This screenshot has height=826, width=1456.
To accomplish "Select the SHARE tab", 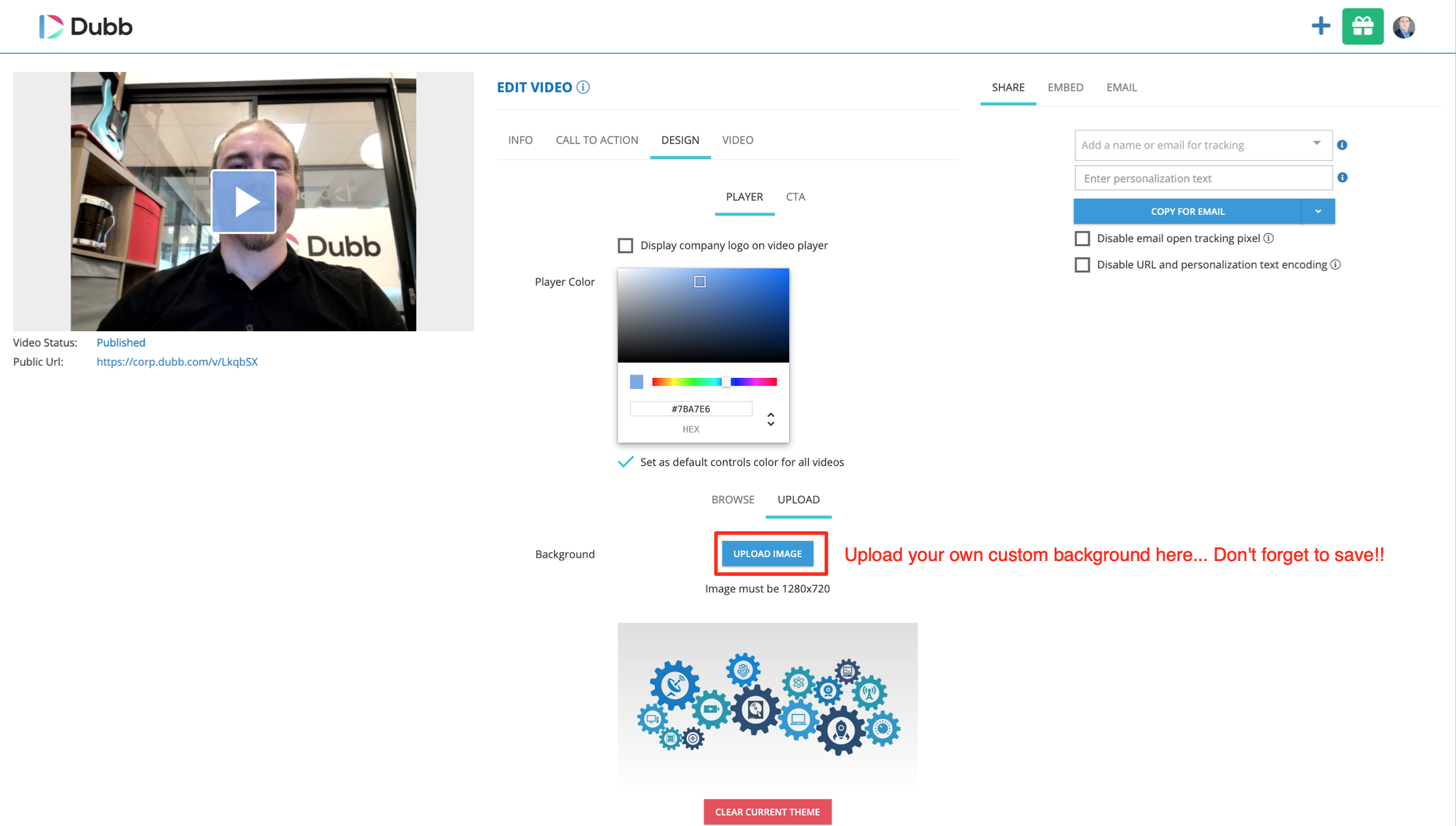I will (x=1008, y=87).
